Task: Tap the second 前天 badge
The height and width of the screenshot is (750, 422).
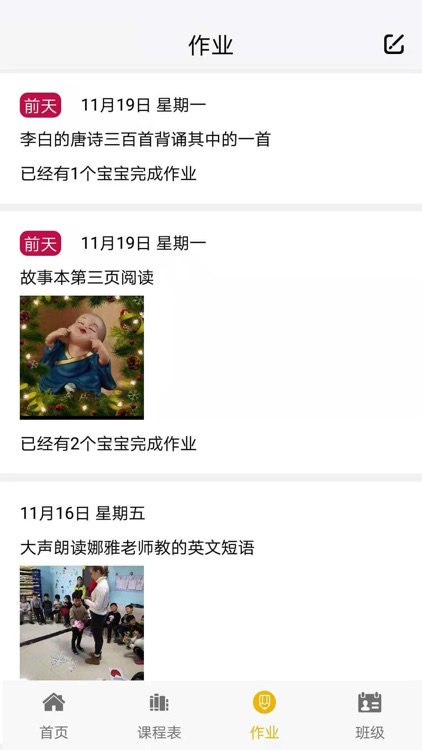Action: (40, 243)
